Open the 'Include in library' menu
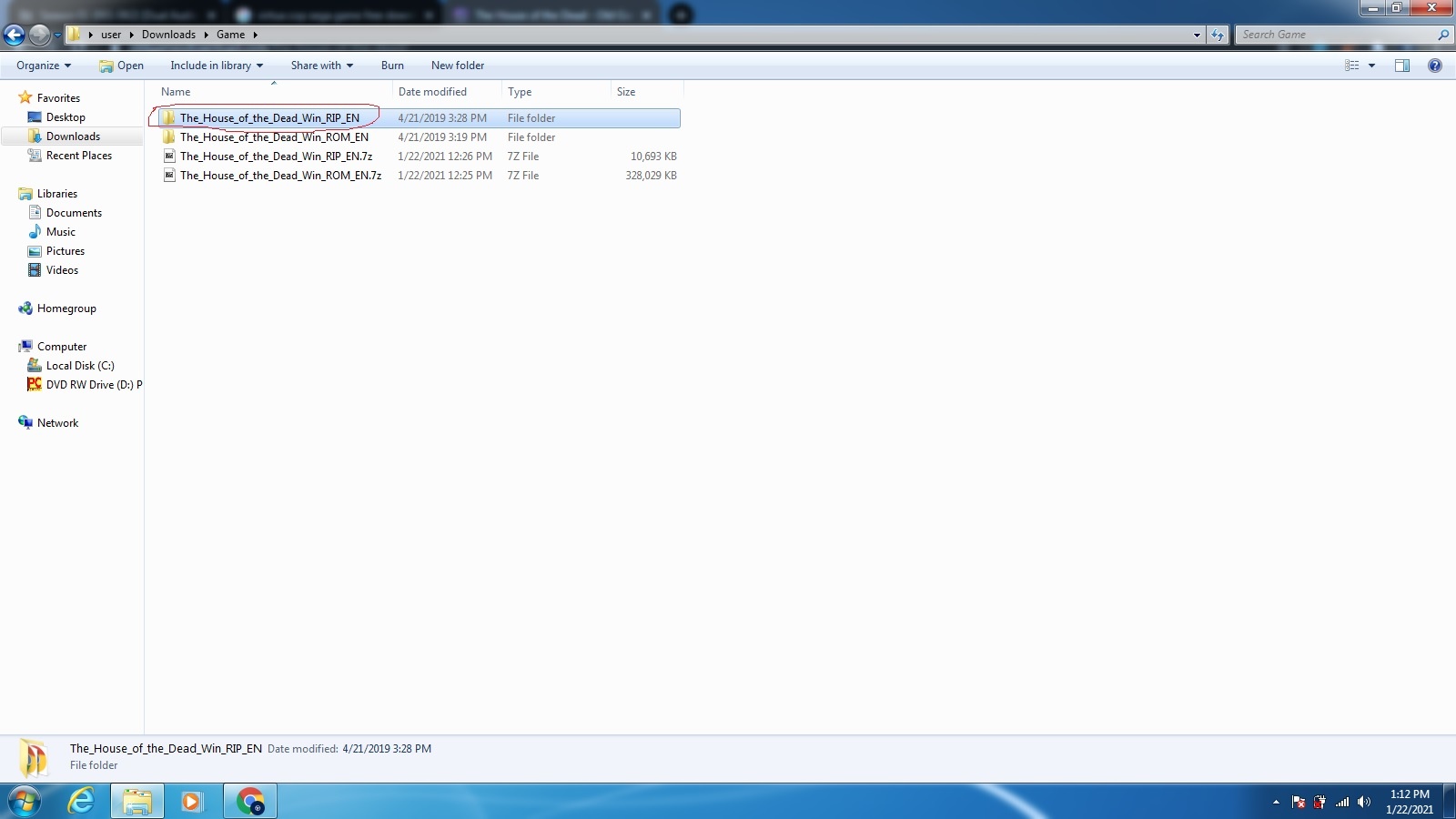This screenshot has width=1456, height=819. tap(217, 66)
